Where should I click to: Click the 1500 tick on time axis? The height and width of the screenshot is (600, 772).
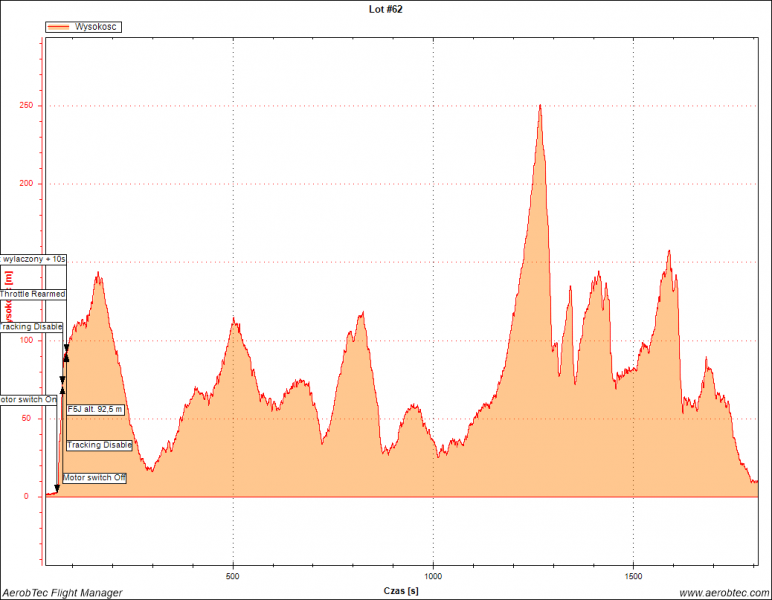tap(634, 577)
